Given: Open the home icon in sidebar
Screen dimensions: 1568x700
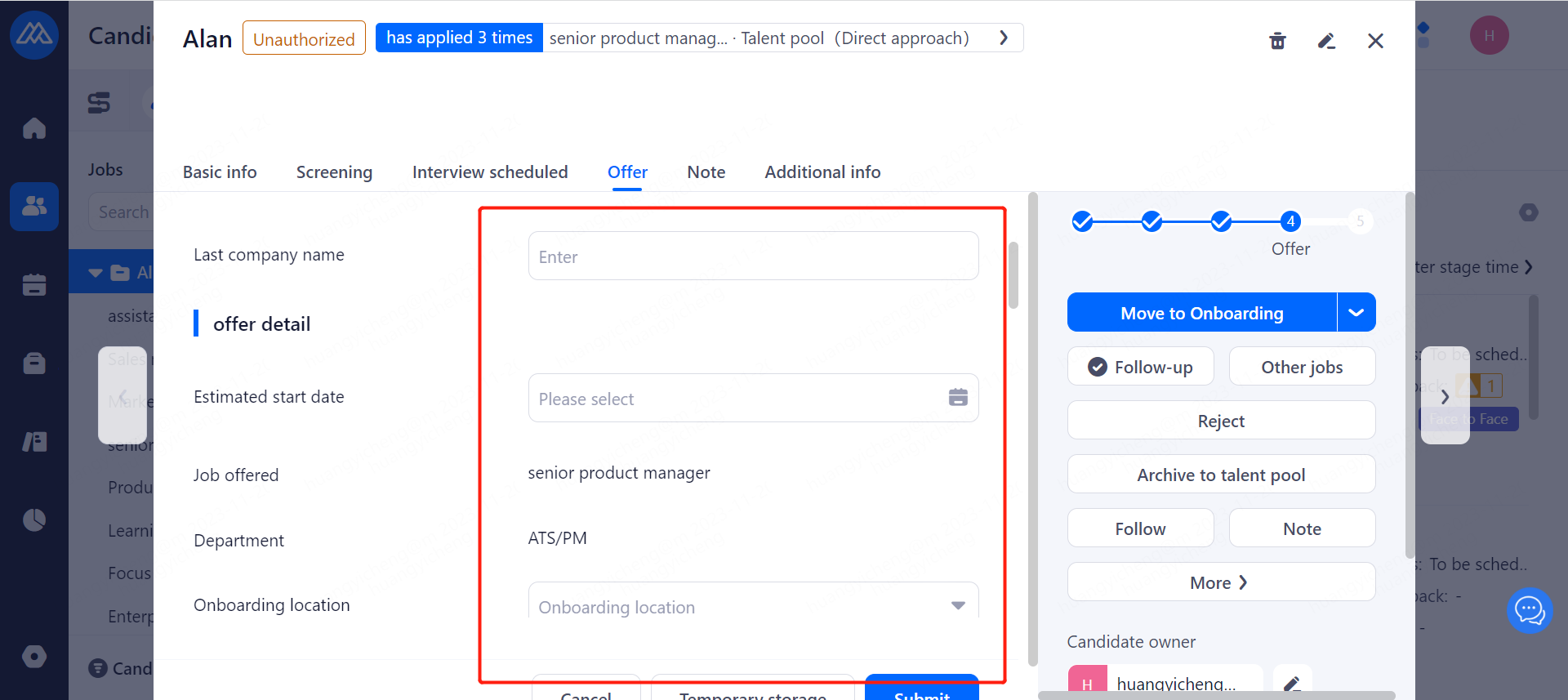Looking at the screenshot, I should [34, 128].
